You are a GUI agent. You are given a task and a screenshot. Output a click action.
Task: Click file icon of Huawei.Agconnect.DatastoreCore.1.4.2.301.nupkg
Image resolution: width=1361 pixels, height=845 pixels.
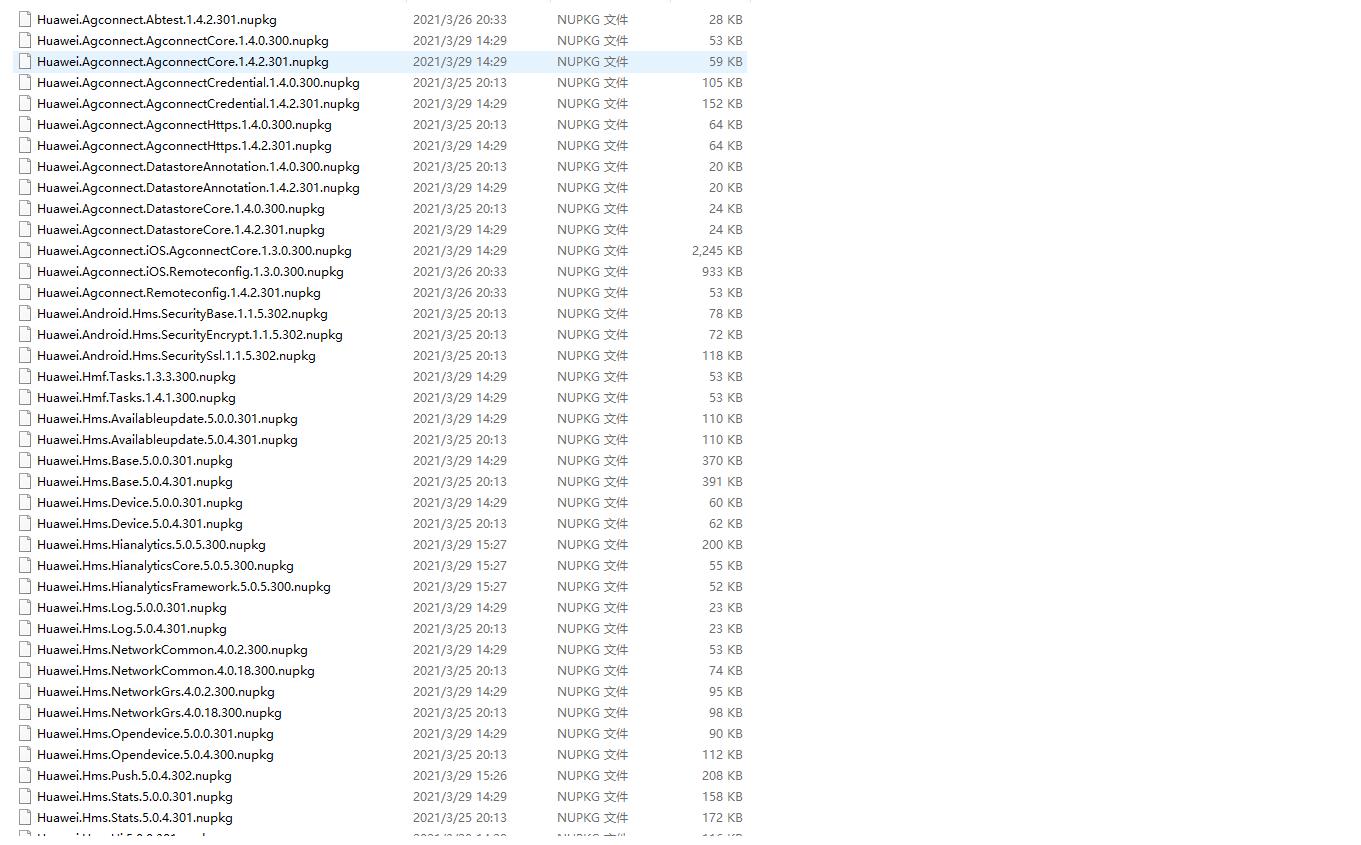click(25, 229)
